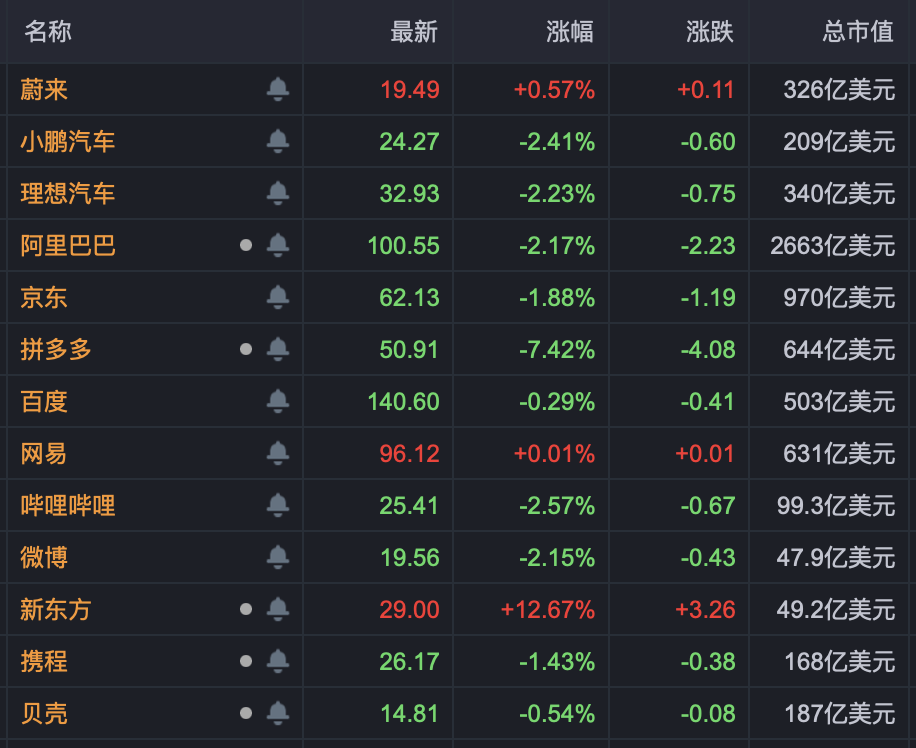This screenshot has width=916, height=748.
Task: Click the gray dot next to 贝壳
Action: (246, 713)
